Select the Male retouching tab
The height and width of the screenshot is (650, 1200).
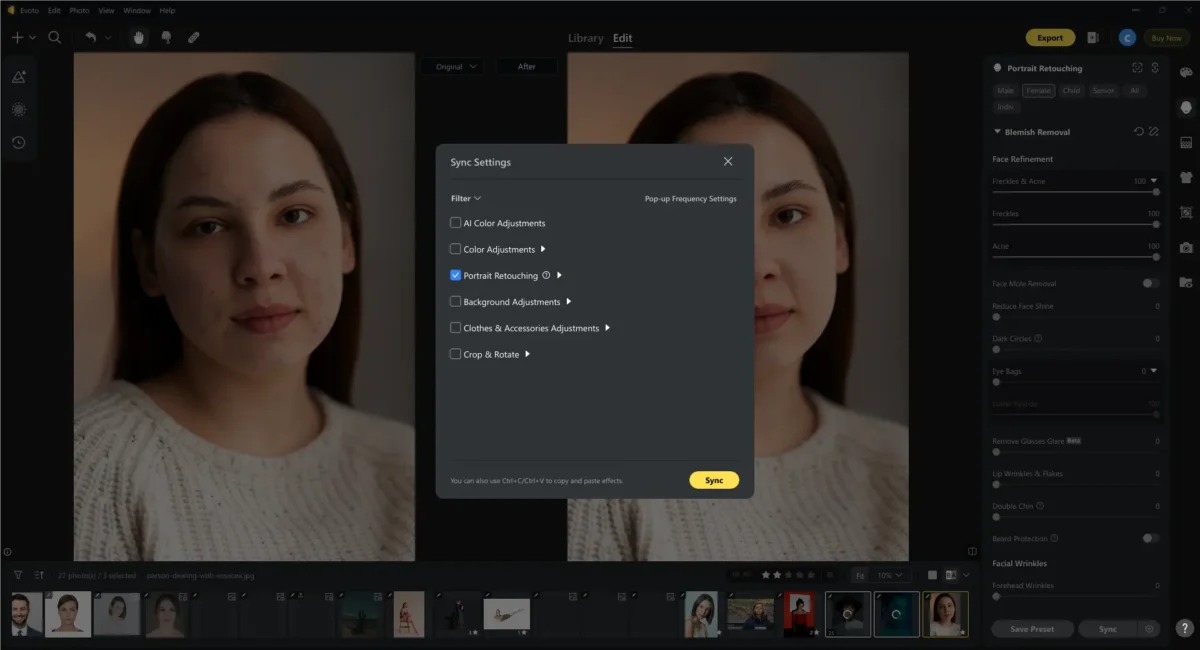1005,91
